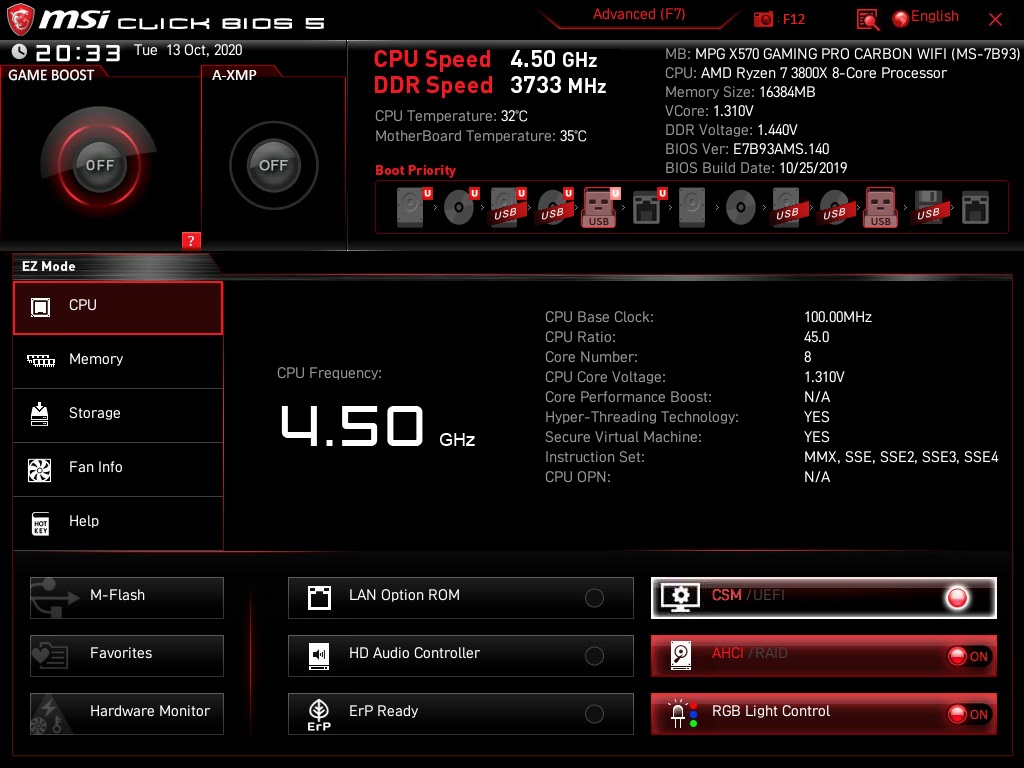
Task: Toggle the A-XMP knob on
Action: (274, 165)
